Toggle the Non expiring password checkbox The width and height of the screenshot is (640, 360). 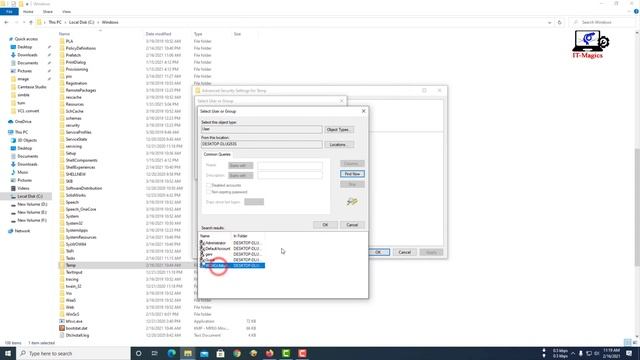coord(209,192)
